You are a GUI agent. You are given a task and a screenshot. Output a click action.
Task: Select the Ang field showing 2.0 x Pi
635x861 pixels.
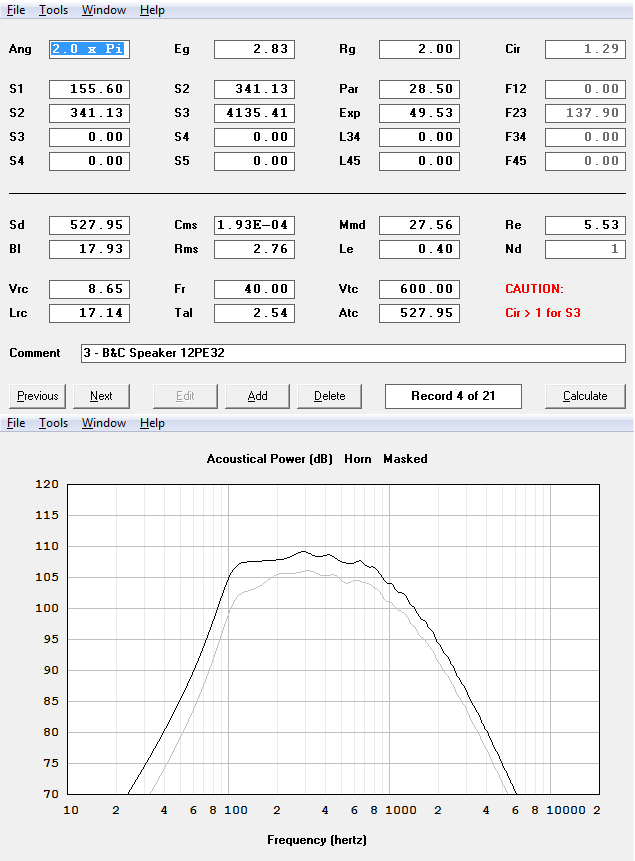tap(90, 49)
